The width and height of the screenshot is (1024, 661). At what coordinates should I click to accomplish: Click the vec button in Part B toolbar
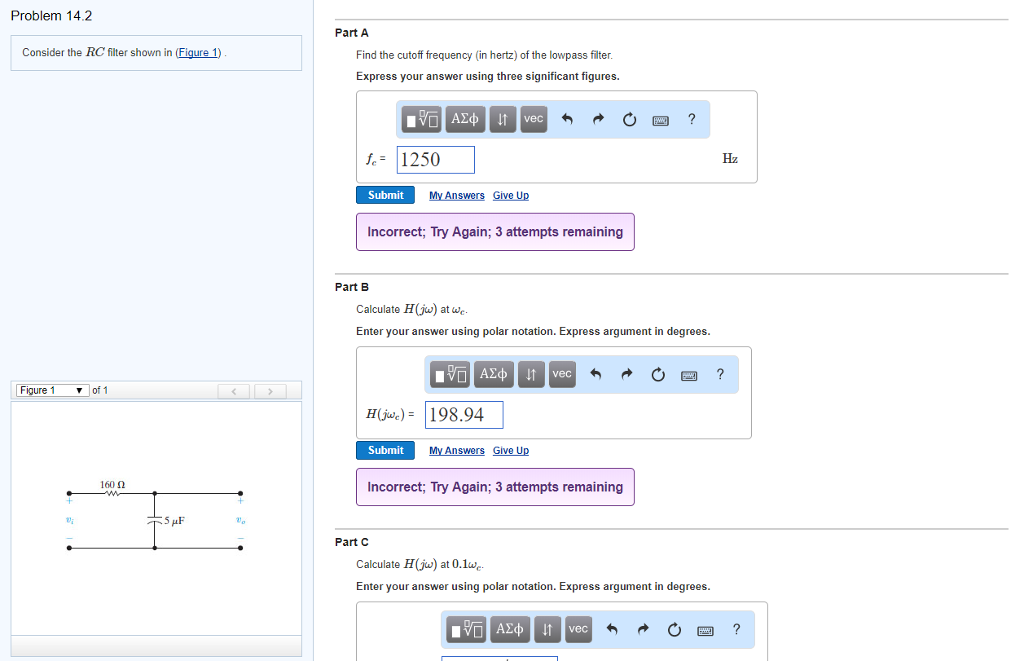[562, 374]
